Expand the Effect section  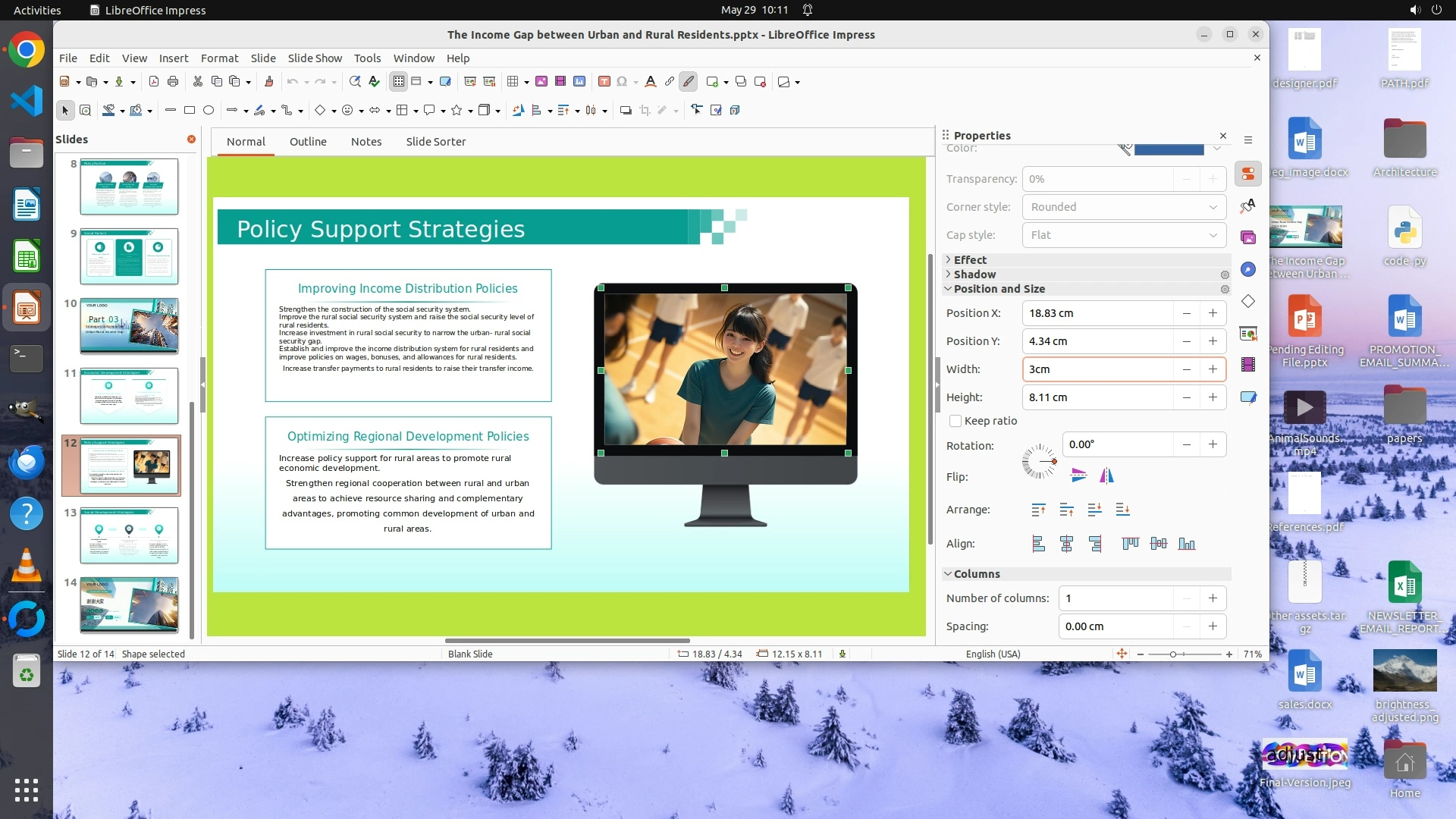coord(970,260)
